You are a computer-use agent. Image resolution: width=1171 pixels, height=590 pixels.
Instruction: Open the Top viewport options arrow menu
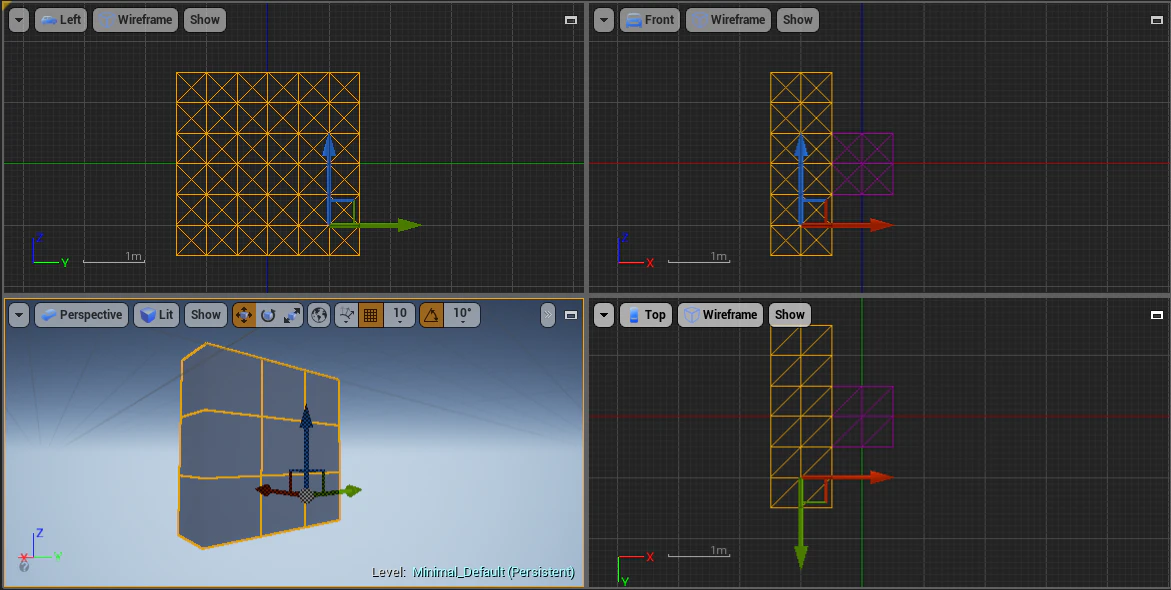tap(604, 314)
